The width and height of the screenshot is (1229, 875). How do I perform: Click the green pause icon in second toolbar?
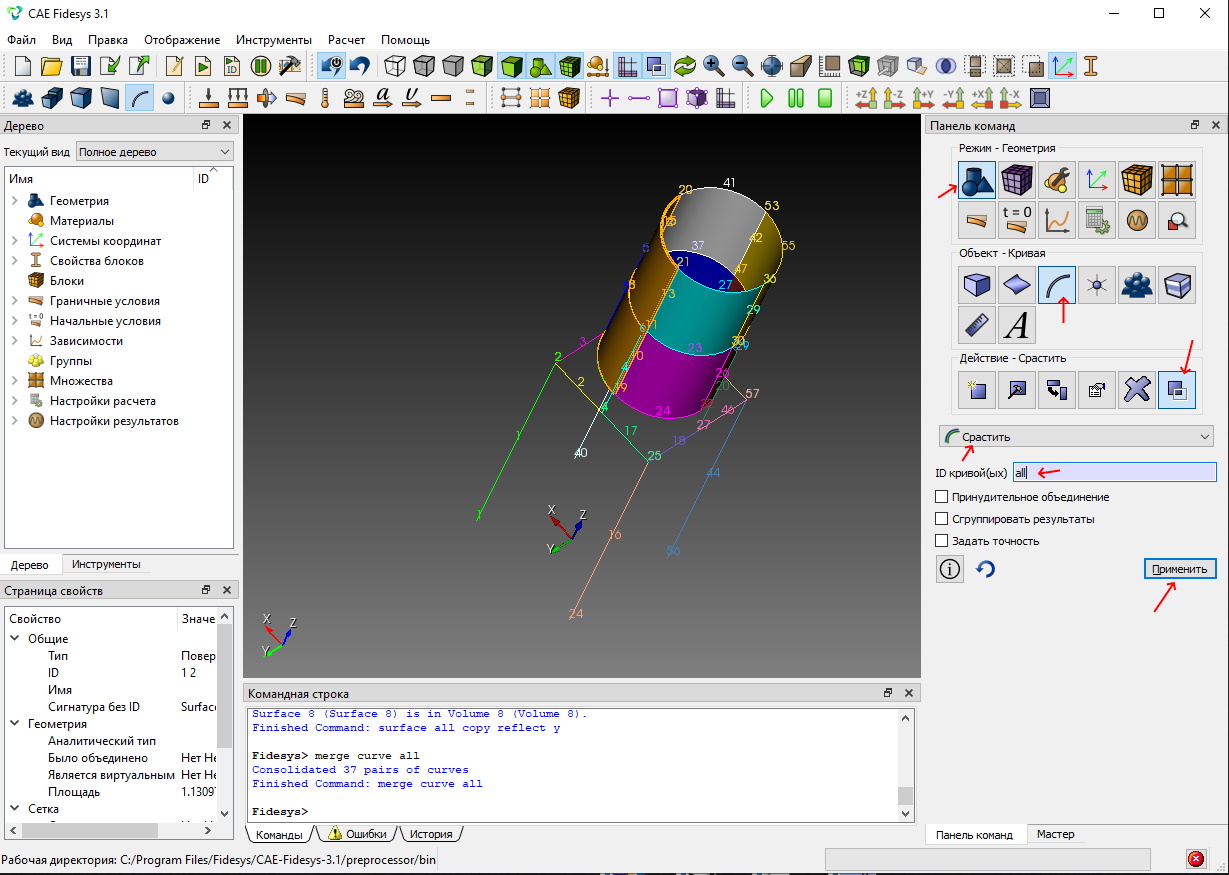(x=796, y=98)
